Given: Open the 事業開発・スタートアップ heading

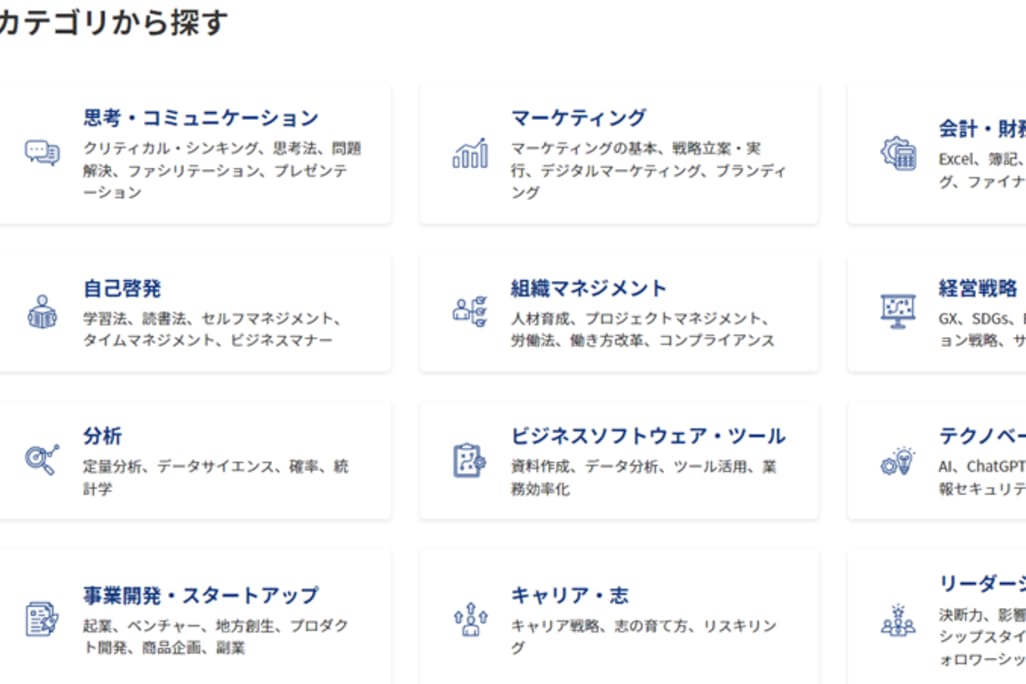Looking at the screenshot, I should [x=201, y=596].
